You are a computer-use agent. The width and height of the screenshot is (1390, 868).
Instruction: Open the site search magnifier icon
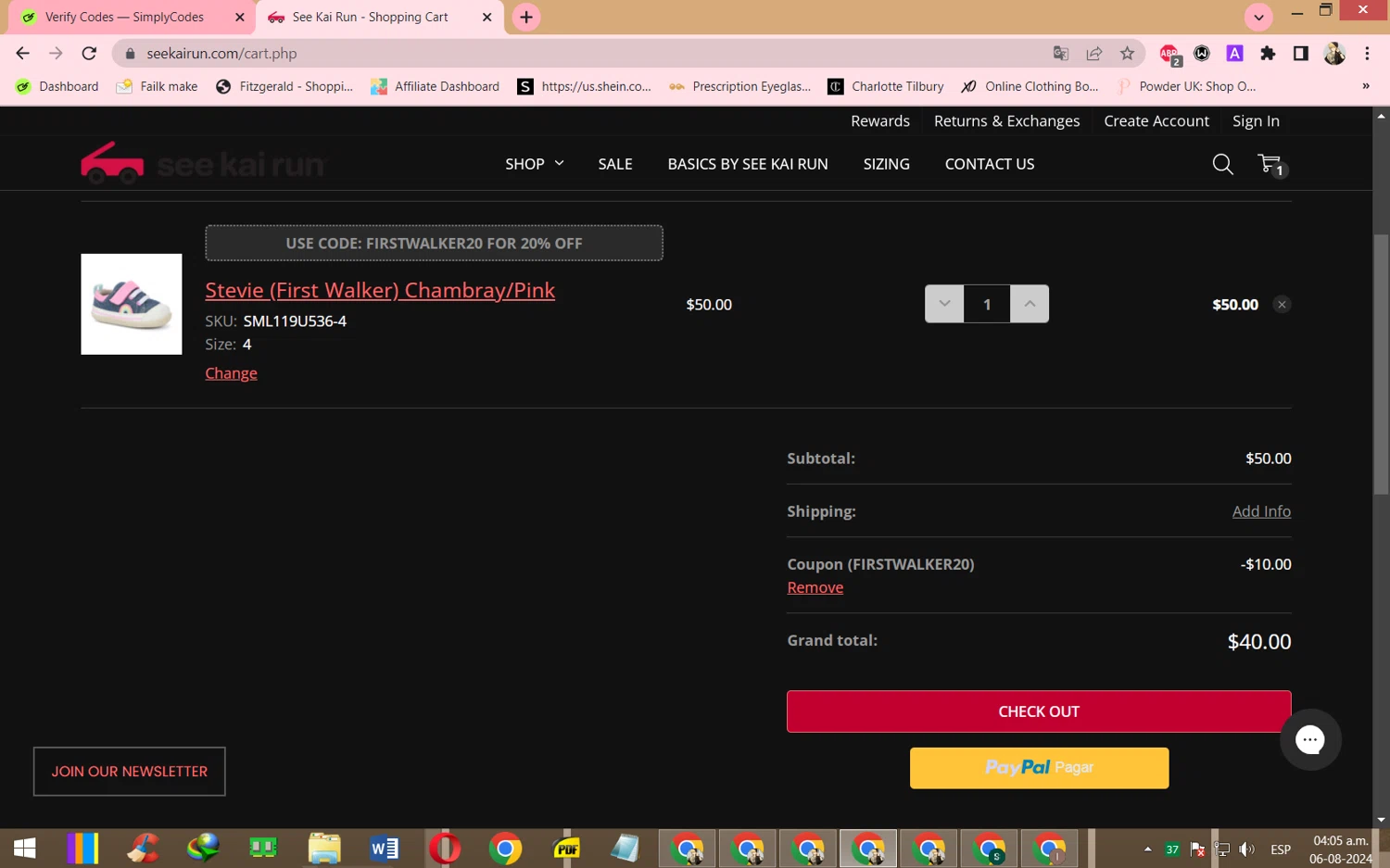tap(1222, 164)
